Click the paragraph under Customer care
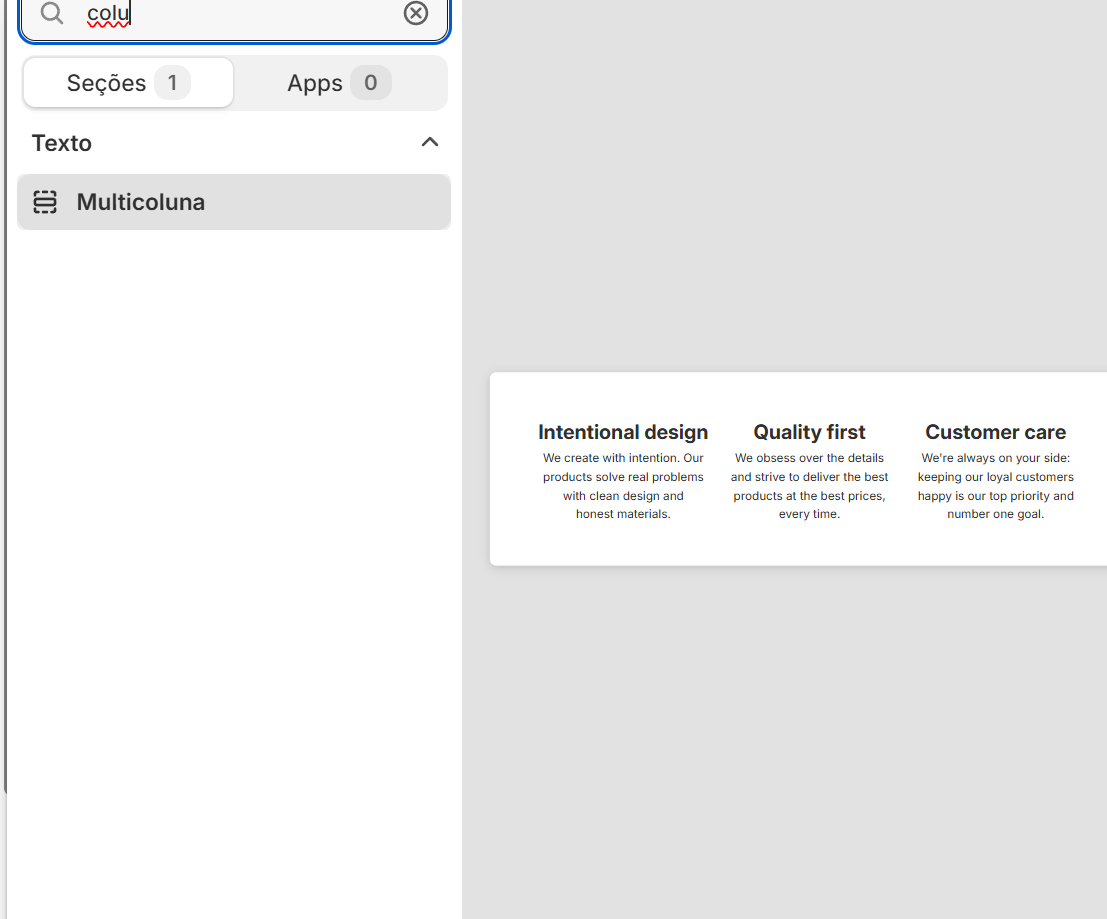The height and width of the screenshot is (919, 1107). click(995, 486)
